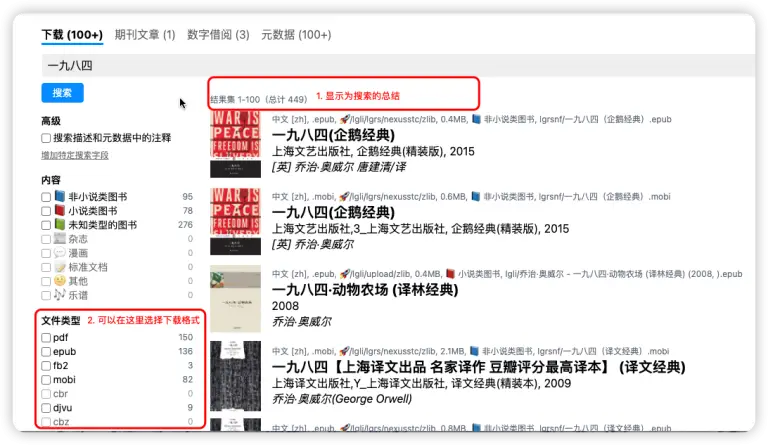Open the 增加特定搜索字段 link
Screen dimensions: 768x445
75,155
